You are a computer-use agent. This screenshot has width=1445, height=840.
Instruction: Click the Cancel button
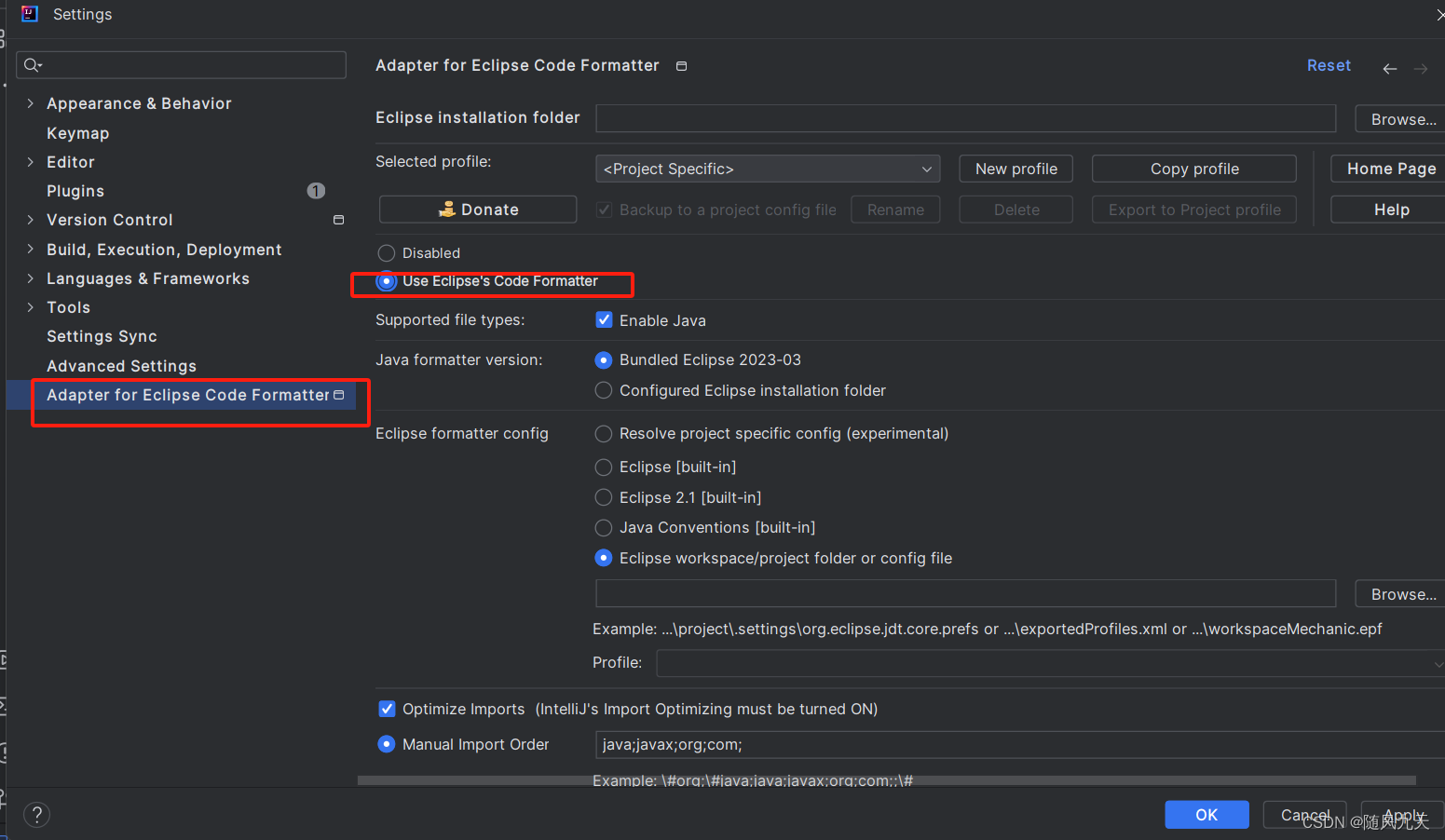pos(1304,815)
